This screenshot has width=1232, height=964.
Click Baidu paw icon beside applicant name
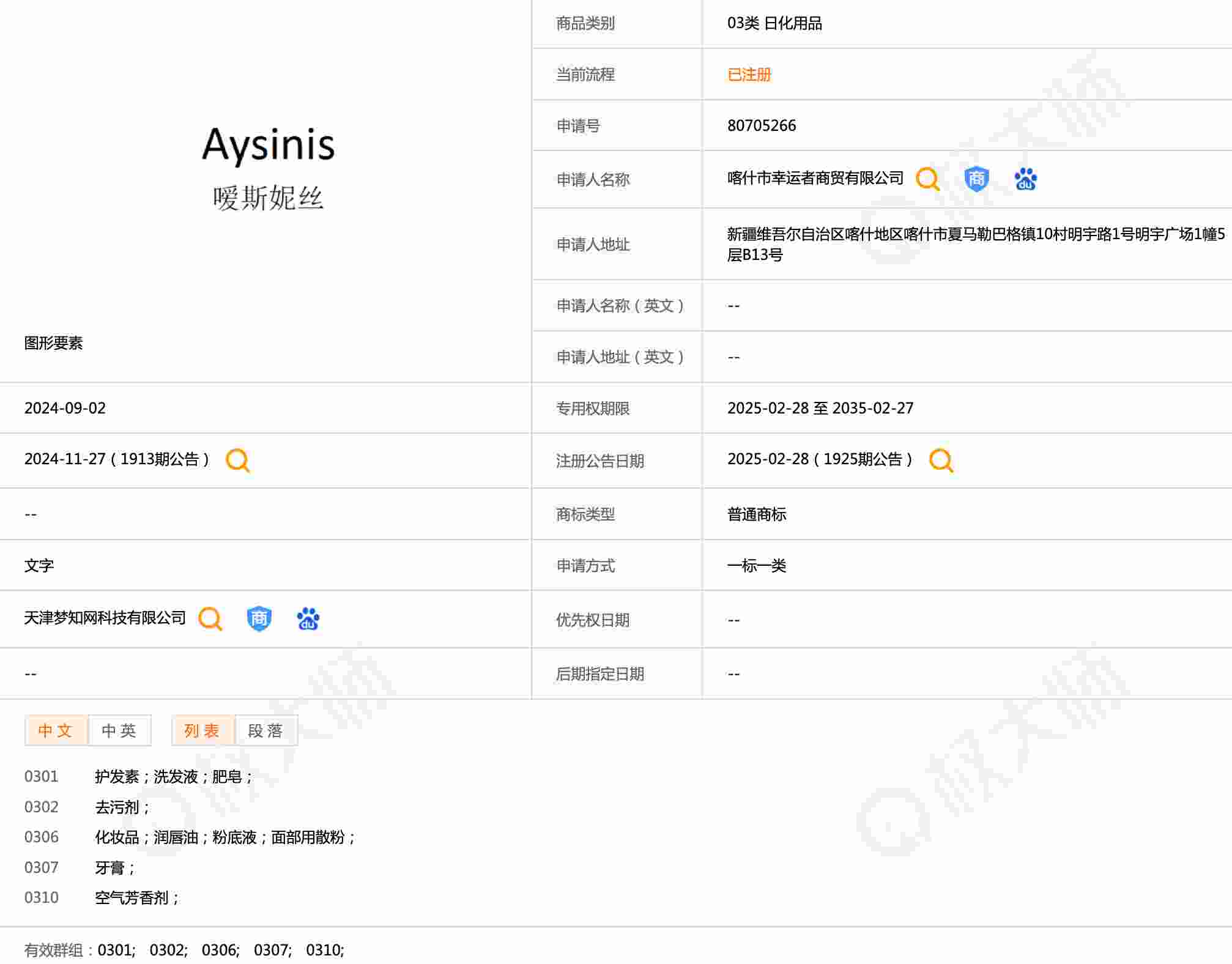click(1025, 179)
